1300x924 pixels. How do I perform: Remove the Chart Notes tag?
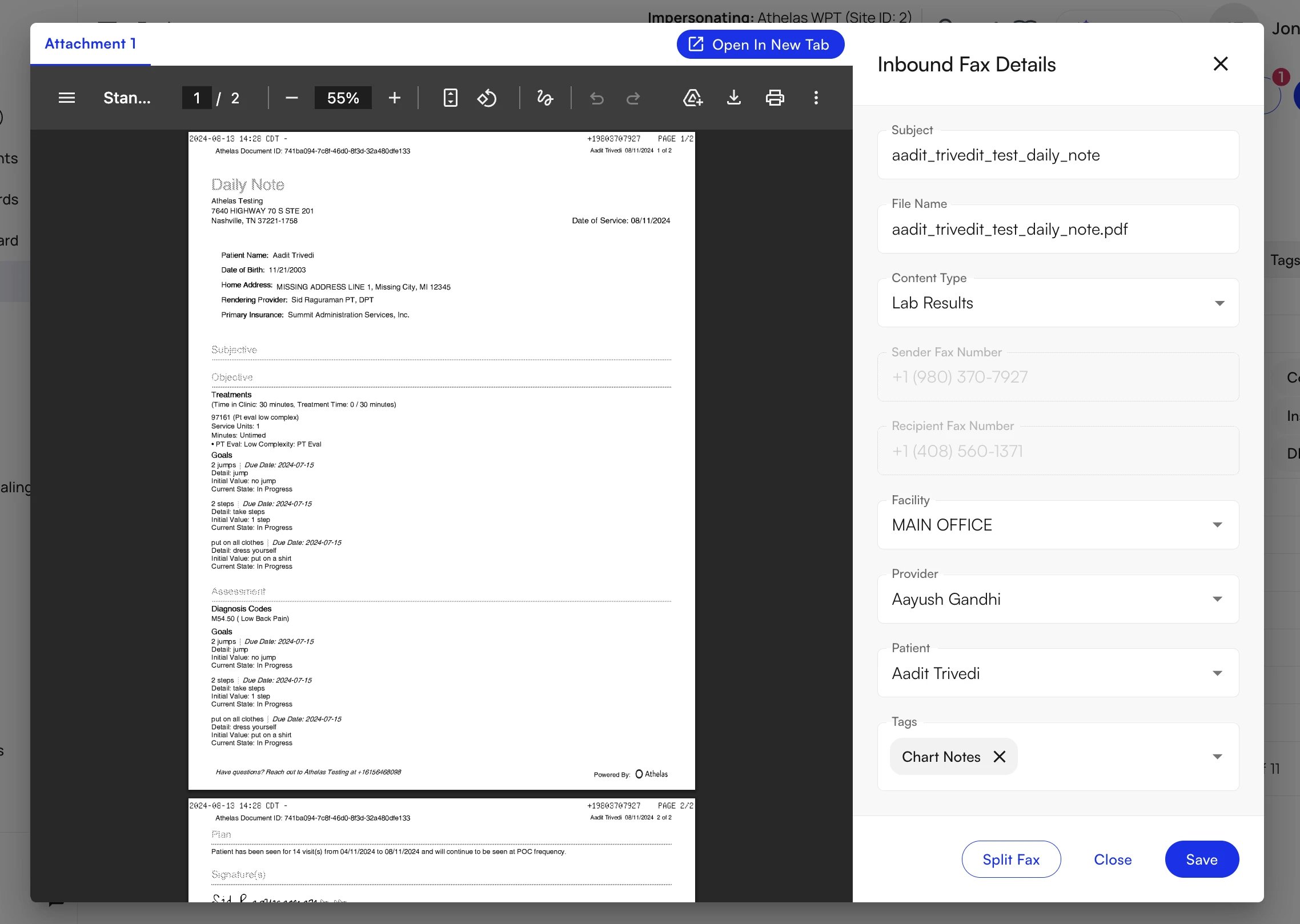999,757
